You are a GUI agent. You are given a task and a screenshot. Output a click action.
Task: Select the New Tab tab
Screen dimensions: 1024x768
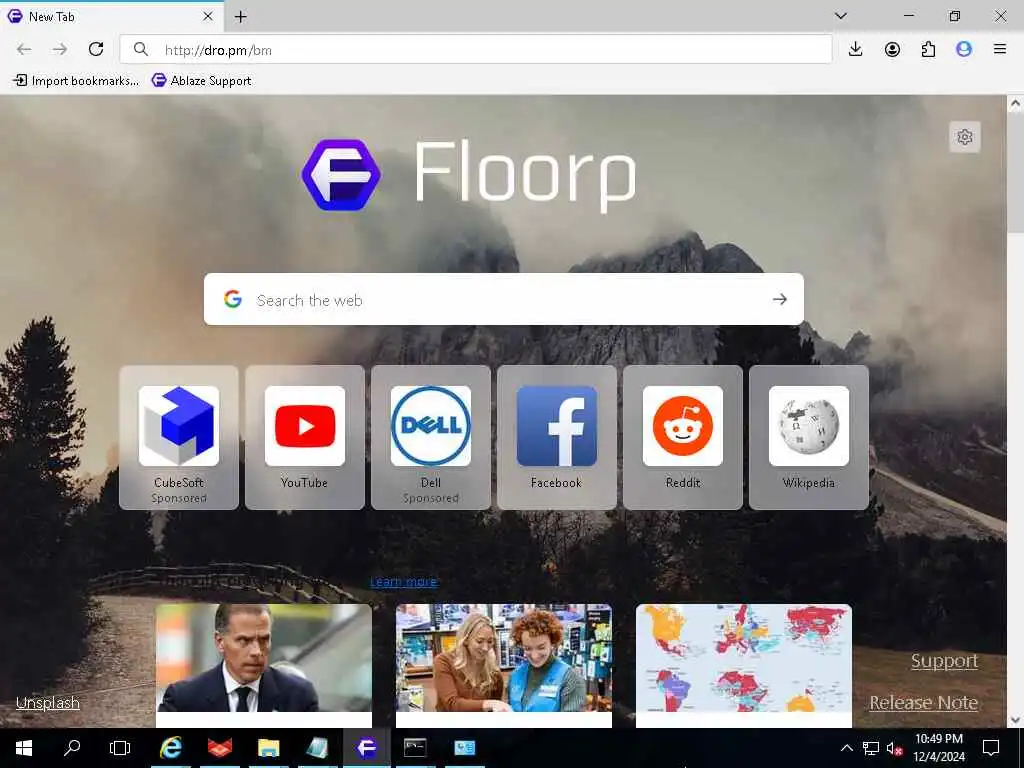tap(112, 16)
